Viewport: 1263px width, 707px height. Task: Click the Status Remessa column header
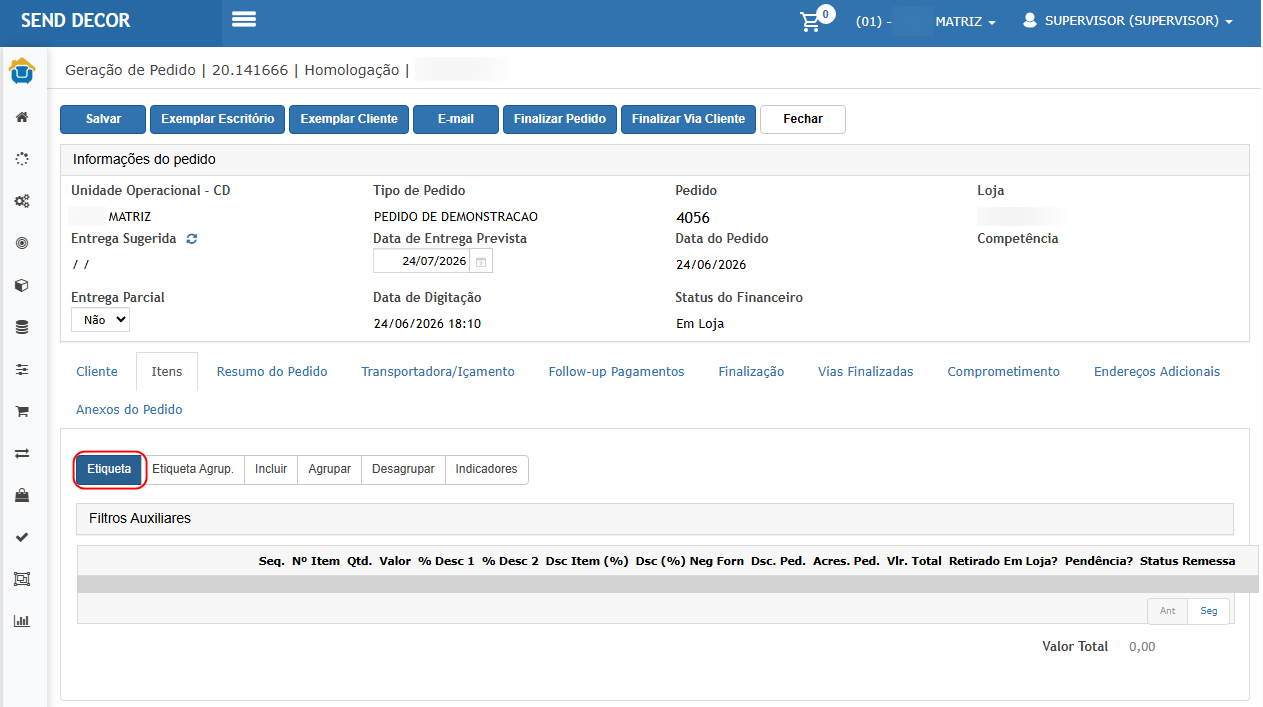[1187, 561]
